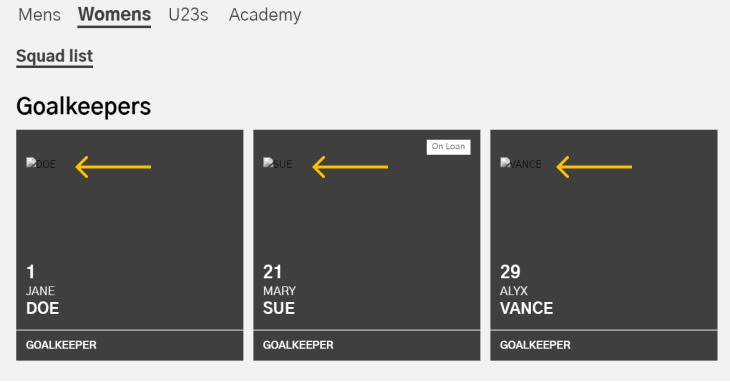Screen dimensions: 730x382
Task: Go to the Academy tab
Action: click(x=265, y=15)
